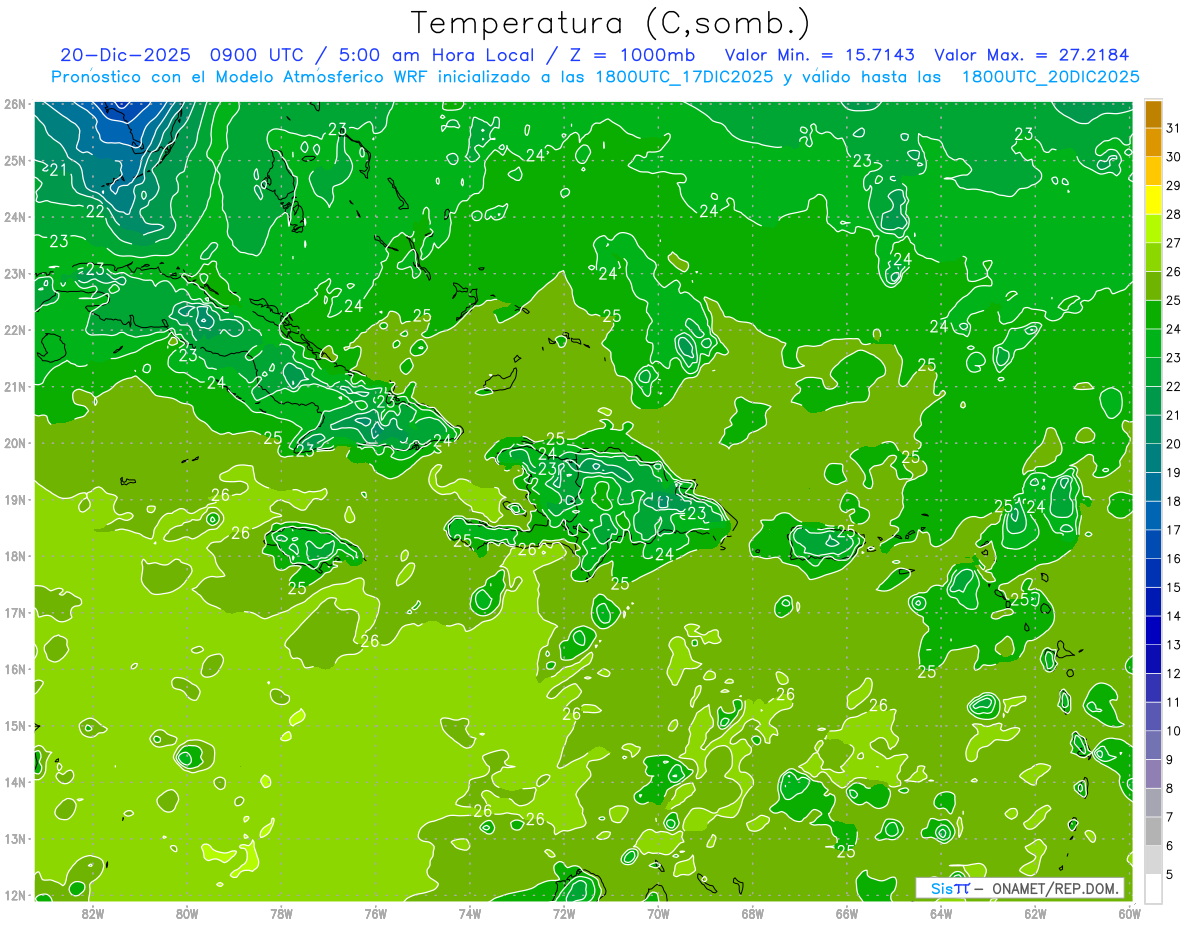The width and height of the screenshot is (1200, 927).
Task: Click the '70W' longitude axis label
Action: [x=658, y=913]
